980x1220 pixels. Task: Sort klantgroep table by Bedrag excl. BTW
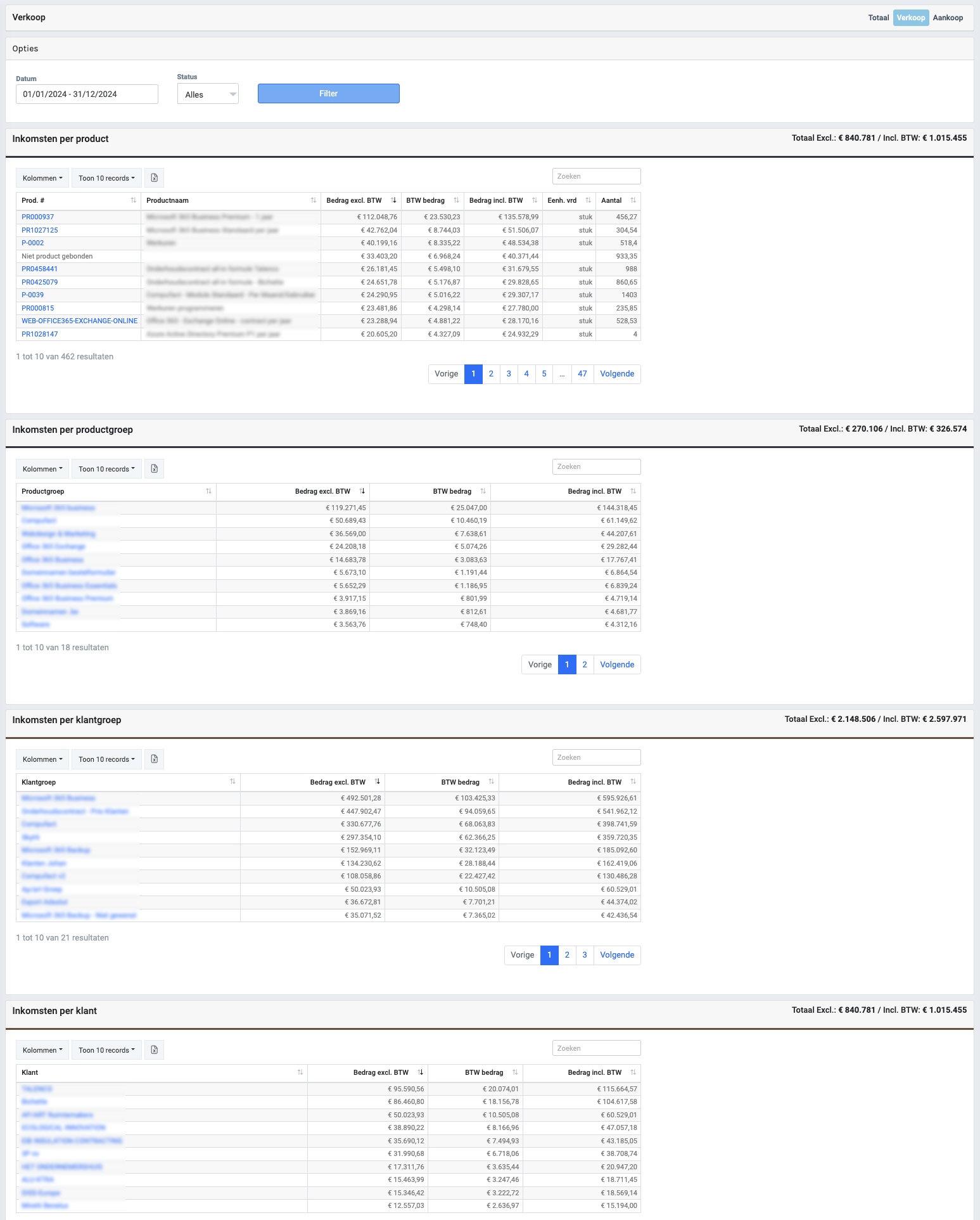(x=312, y=782)
